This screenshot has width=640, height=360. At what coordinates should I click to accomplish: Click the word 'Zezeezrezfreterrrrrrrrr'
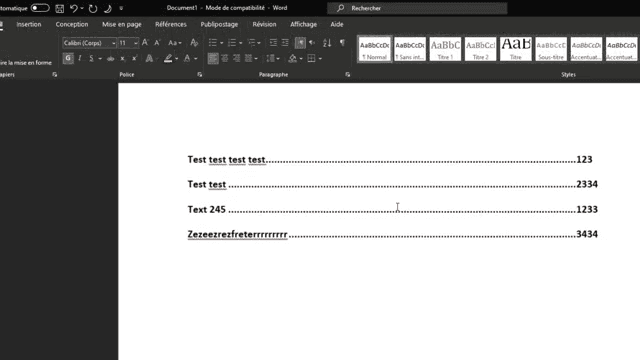click(238, 234)
